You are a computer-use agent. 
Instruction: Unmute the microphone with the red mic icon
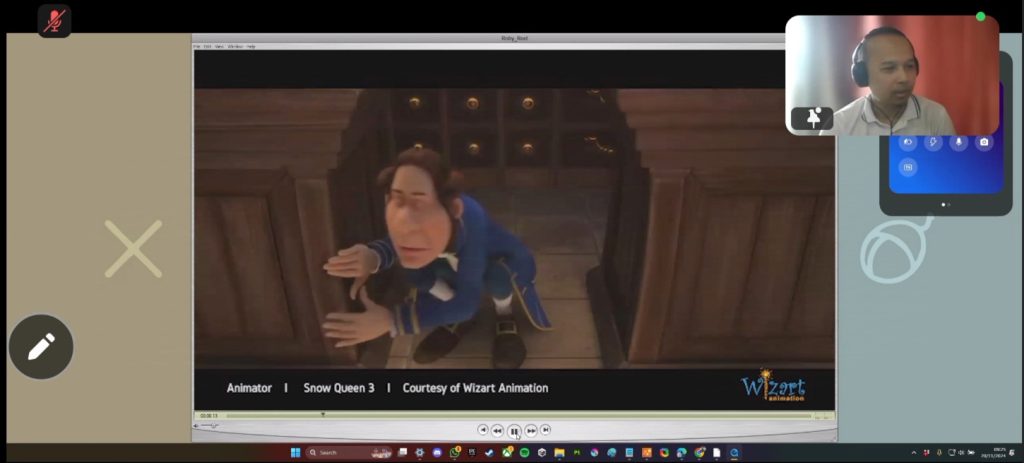coord(54,21)
